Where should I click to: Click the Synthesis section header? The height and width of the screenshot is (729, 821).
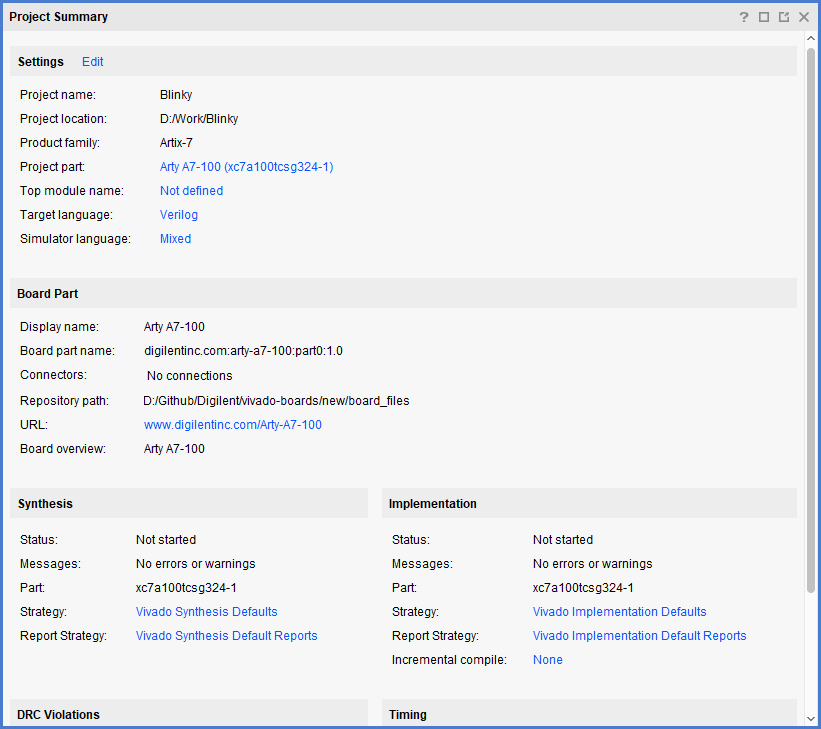click(189, 503)
